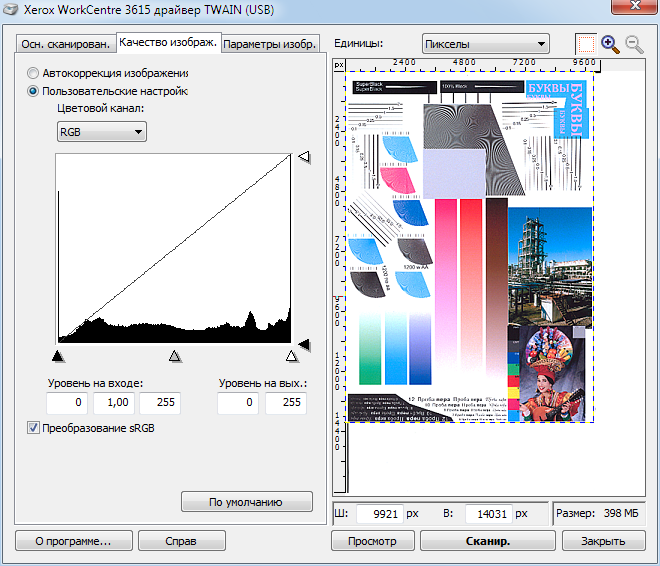660x566 pixels.
Task: Open the Единицы Пикселы dropdown
Action: click(486, 44)
